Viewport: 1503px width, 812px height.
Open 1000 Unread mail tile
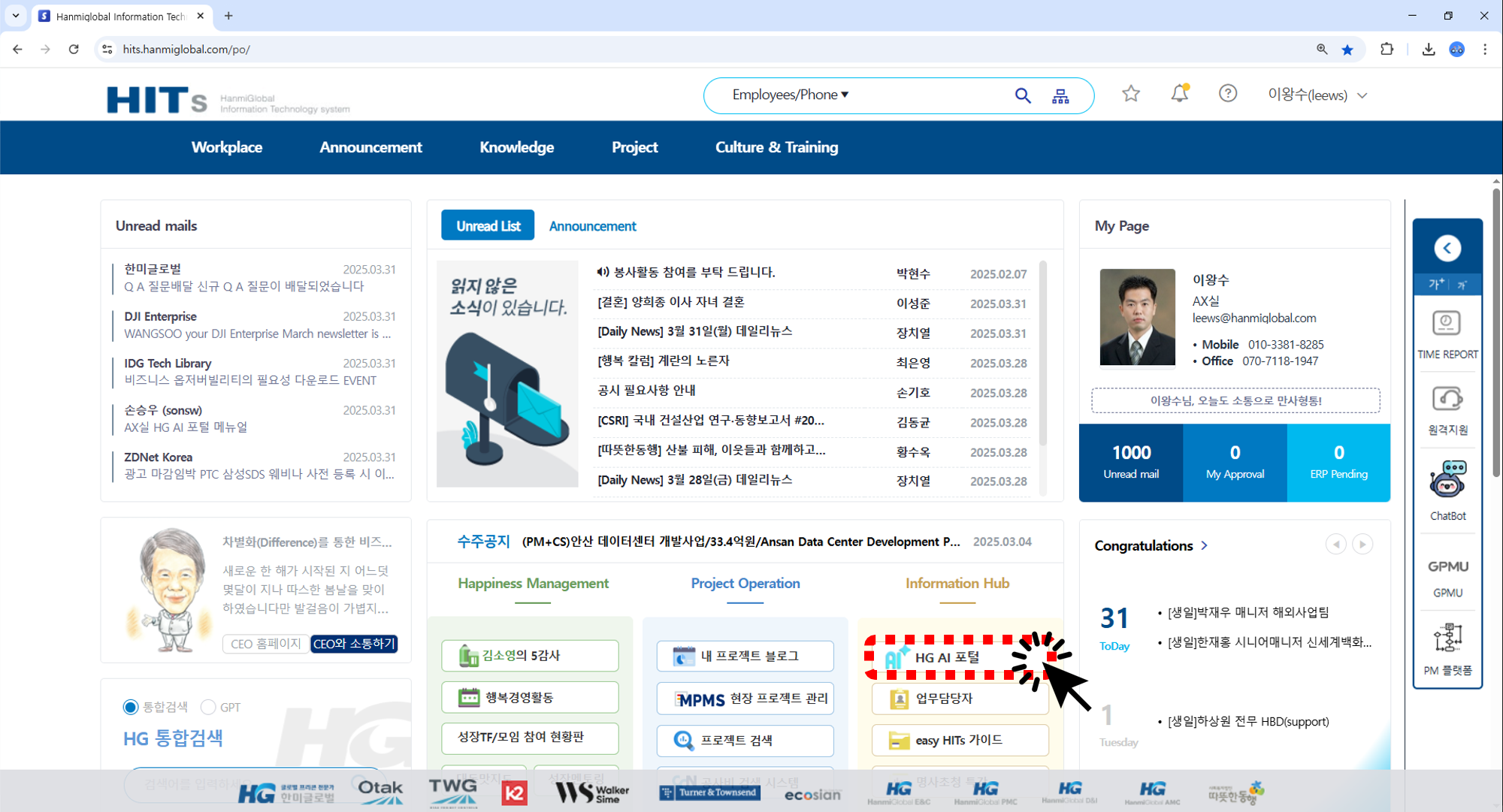(x=1131, y=462)
